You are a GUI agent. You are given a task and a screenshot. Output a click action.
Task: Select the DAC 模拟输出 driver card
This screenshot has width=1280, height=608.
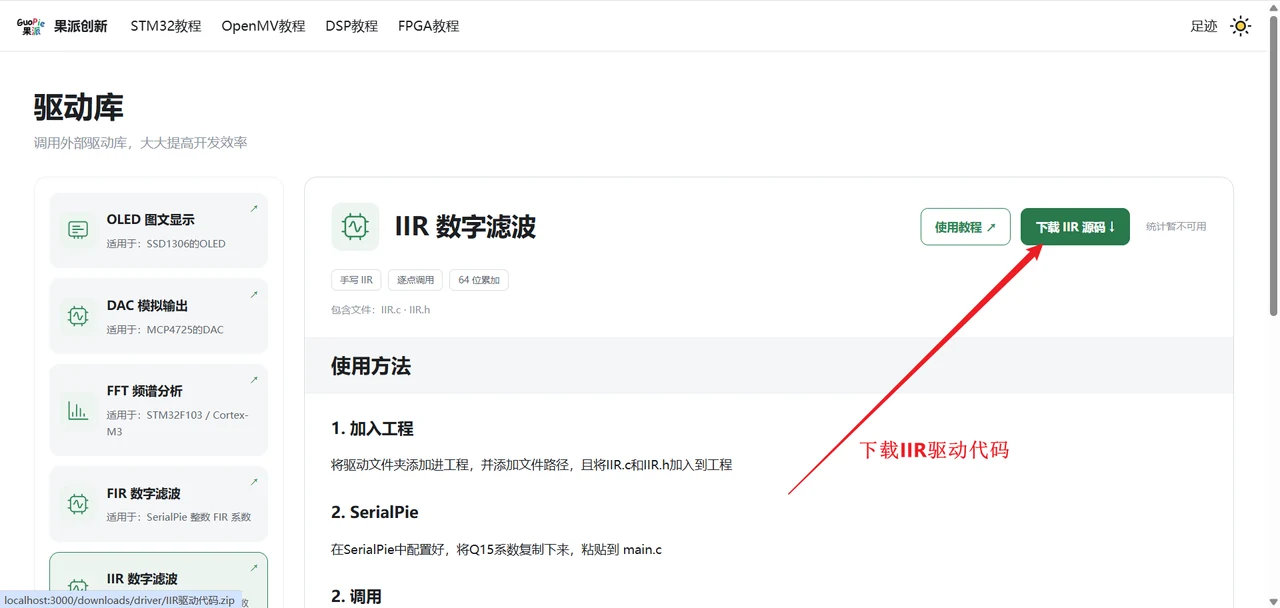pos(159,316)
